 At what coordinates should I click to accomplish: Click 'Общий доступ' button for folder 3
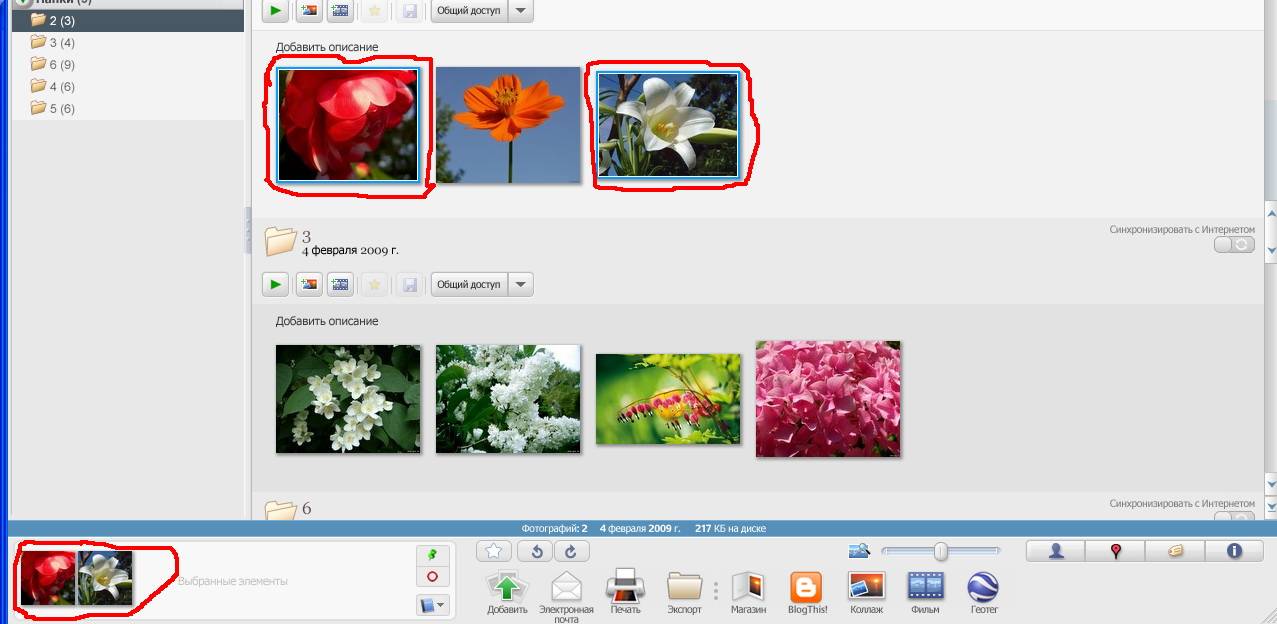469,284
